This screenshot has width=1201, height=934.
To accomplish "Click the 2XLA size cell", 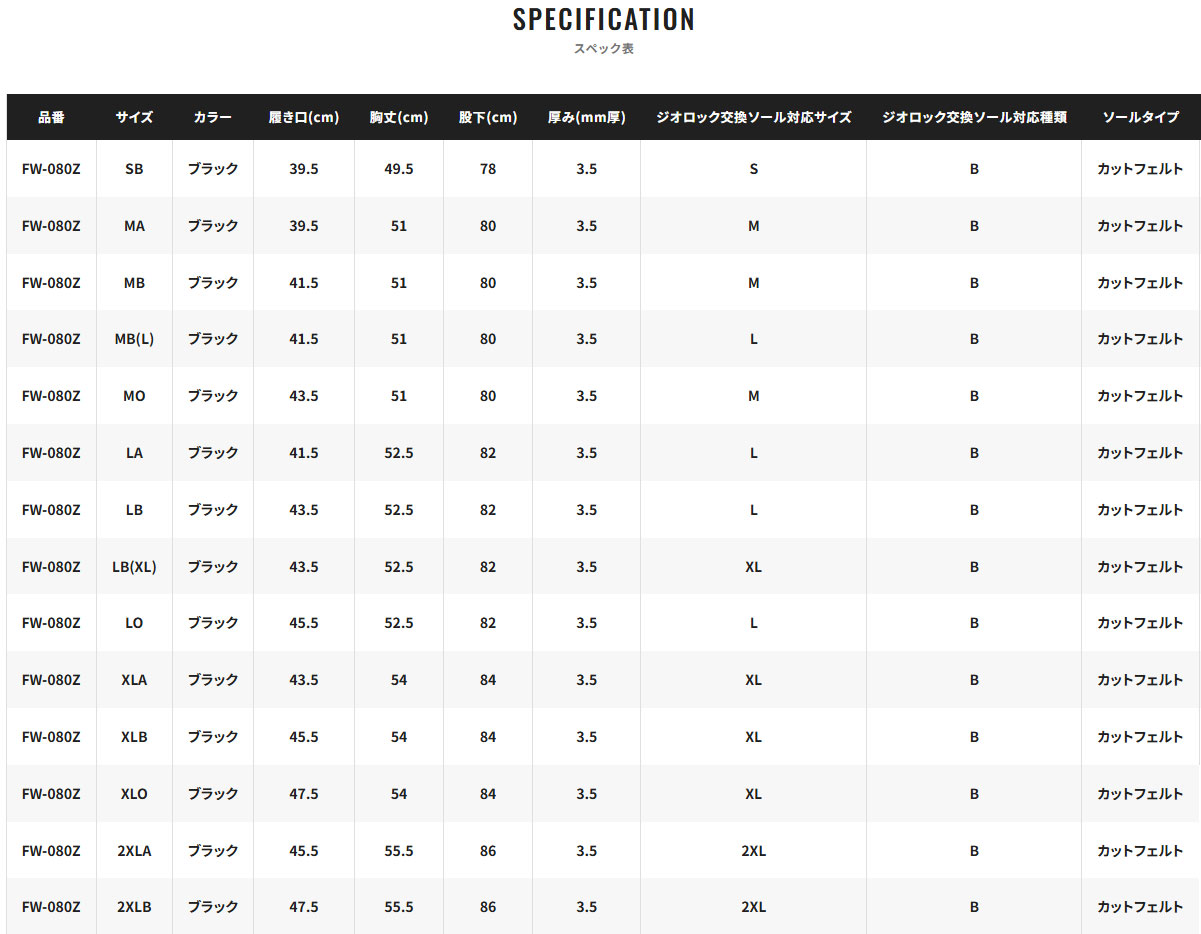I will click(134, 850).
